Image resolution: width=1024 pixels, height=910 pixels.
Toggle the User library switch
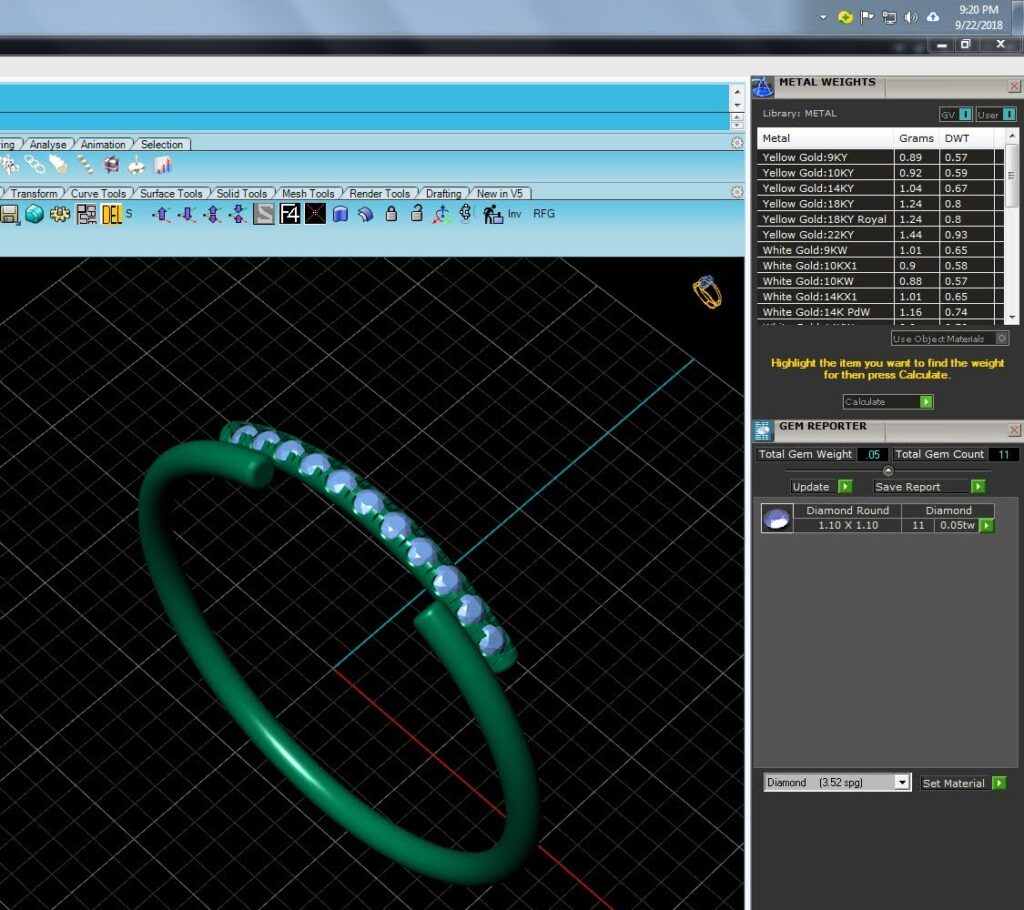[x=996, y=114]
